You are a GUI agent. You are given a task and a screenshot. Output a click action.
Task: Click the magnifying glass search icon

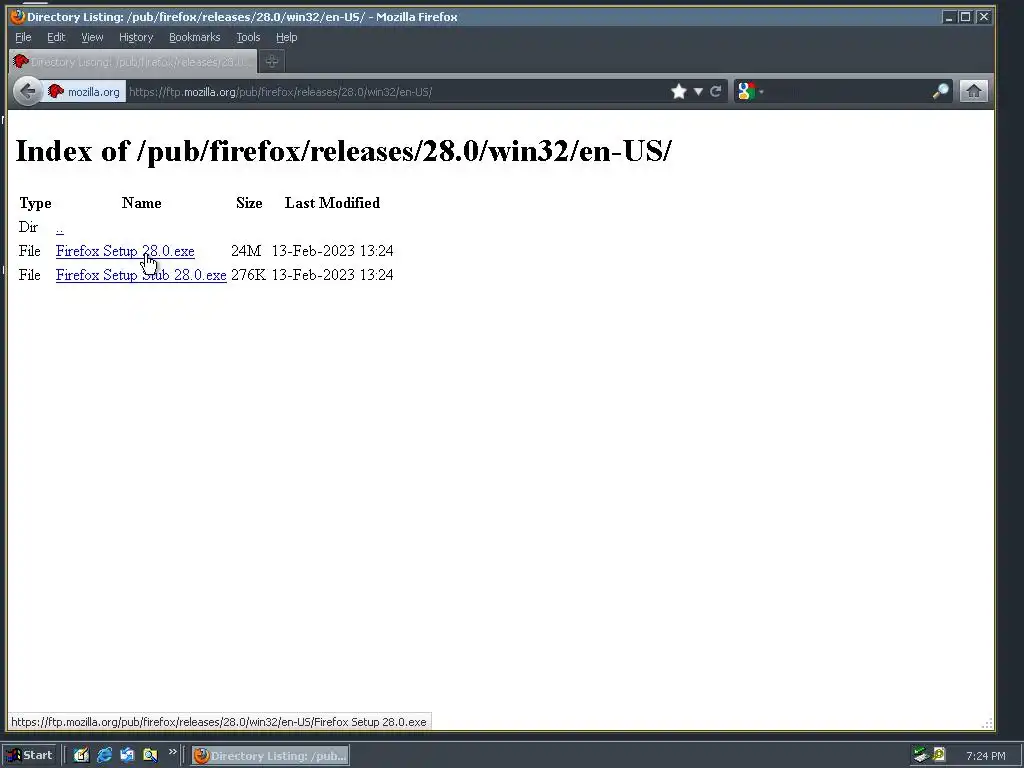(940, 91)
